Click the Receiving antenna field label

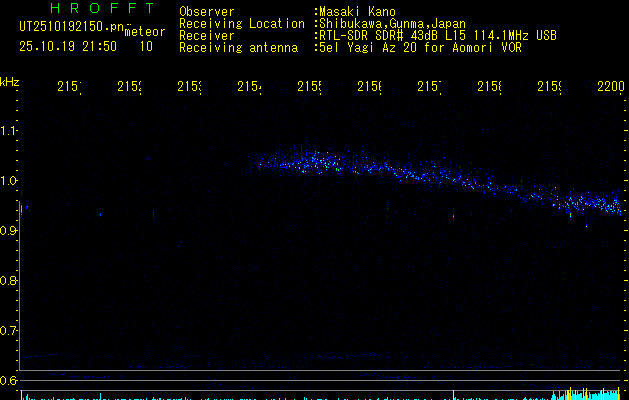(x=238, y=47)
